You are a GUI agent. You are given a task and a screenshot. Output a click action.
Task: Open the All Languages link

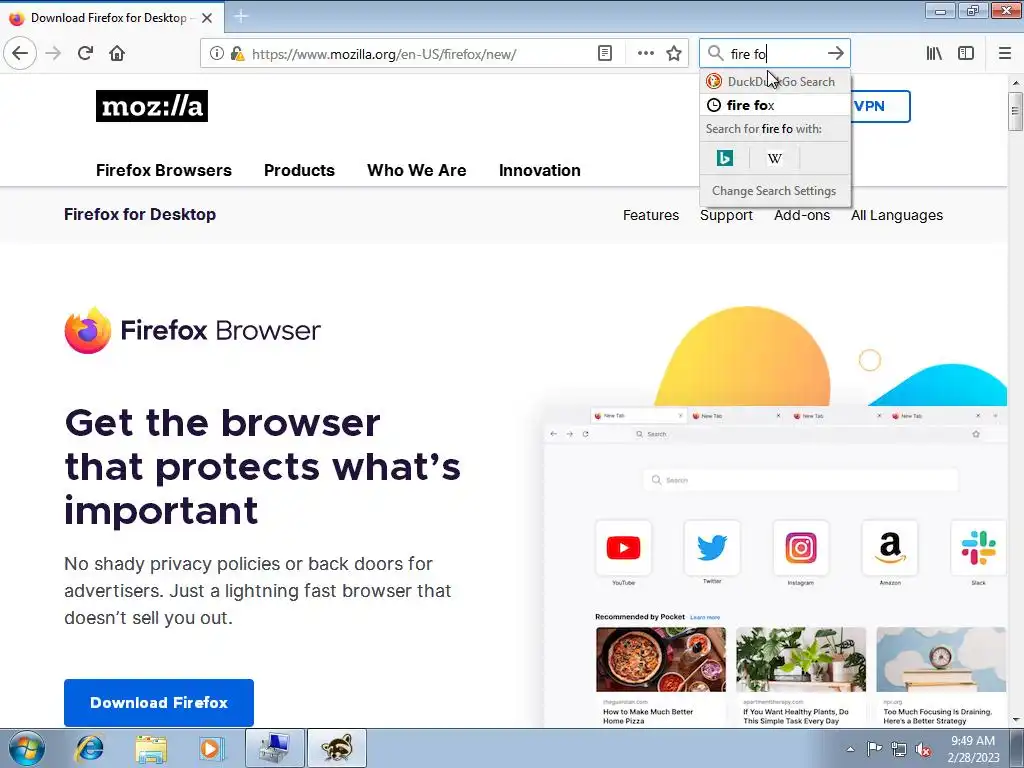pyautogui.click(x=897, y=215)
